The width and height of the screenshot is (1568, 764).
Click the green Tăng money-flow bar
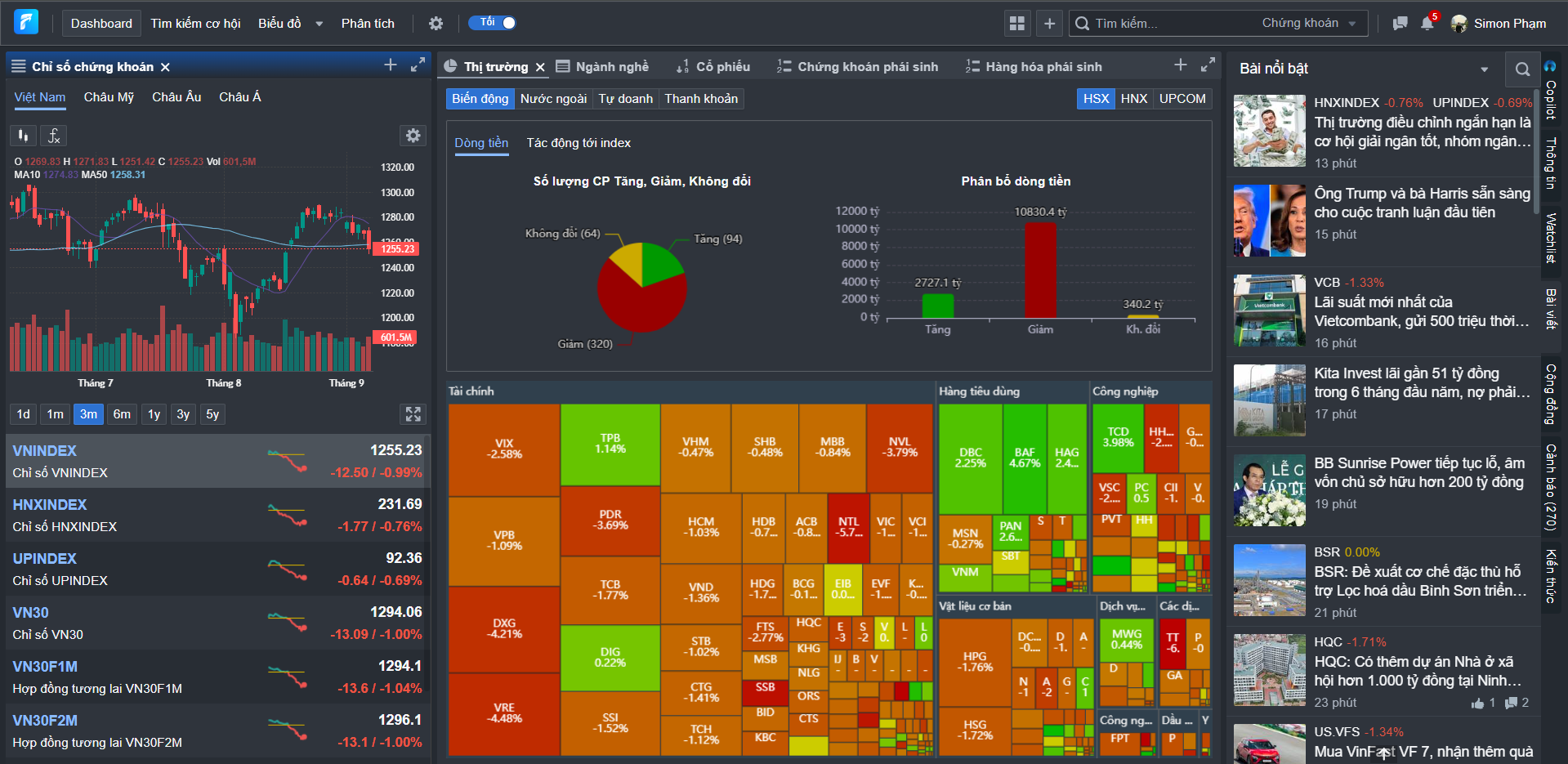[937, 306]
